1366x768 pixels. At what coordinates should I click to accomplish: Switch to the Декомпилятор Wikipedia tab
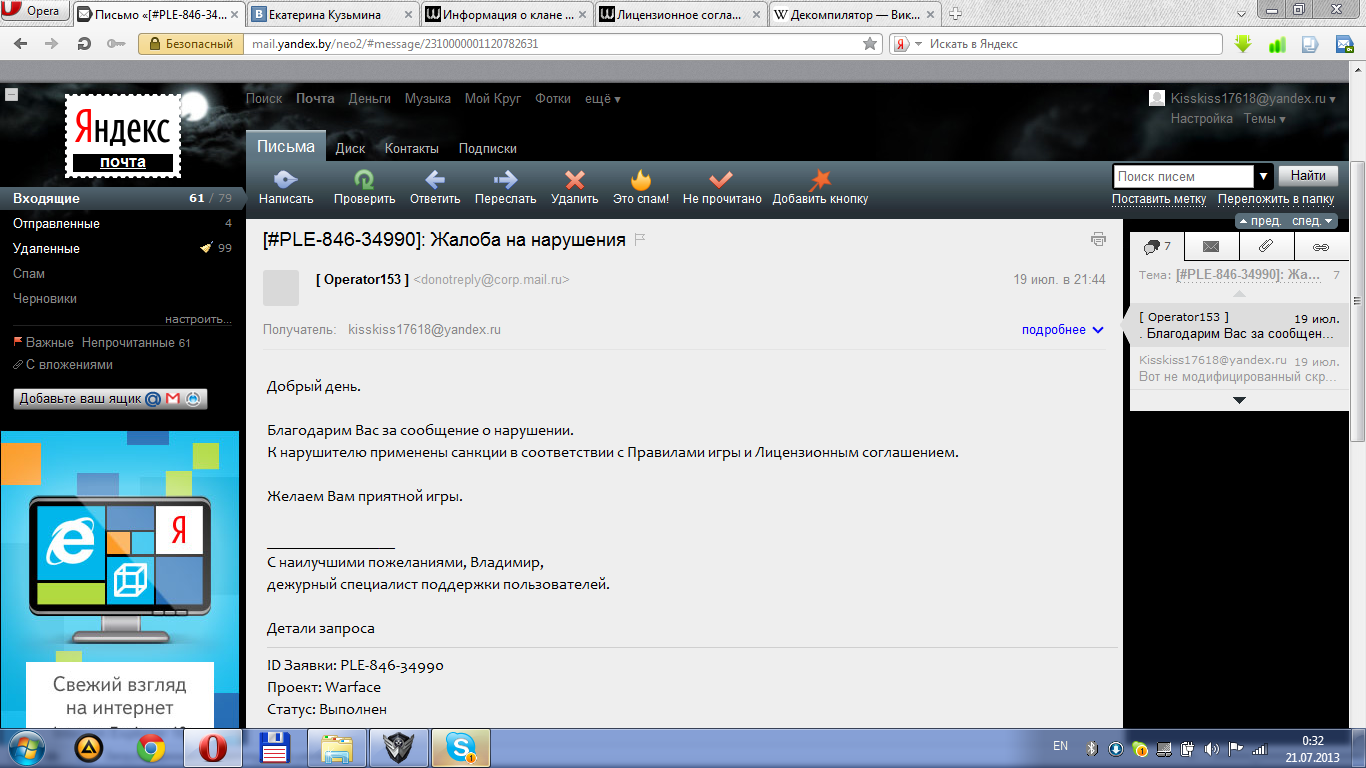(856, 14)
